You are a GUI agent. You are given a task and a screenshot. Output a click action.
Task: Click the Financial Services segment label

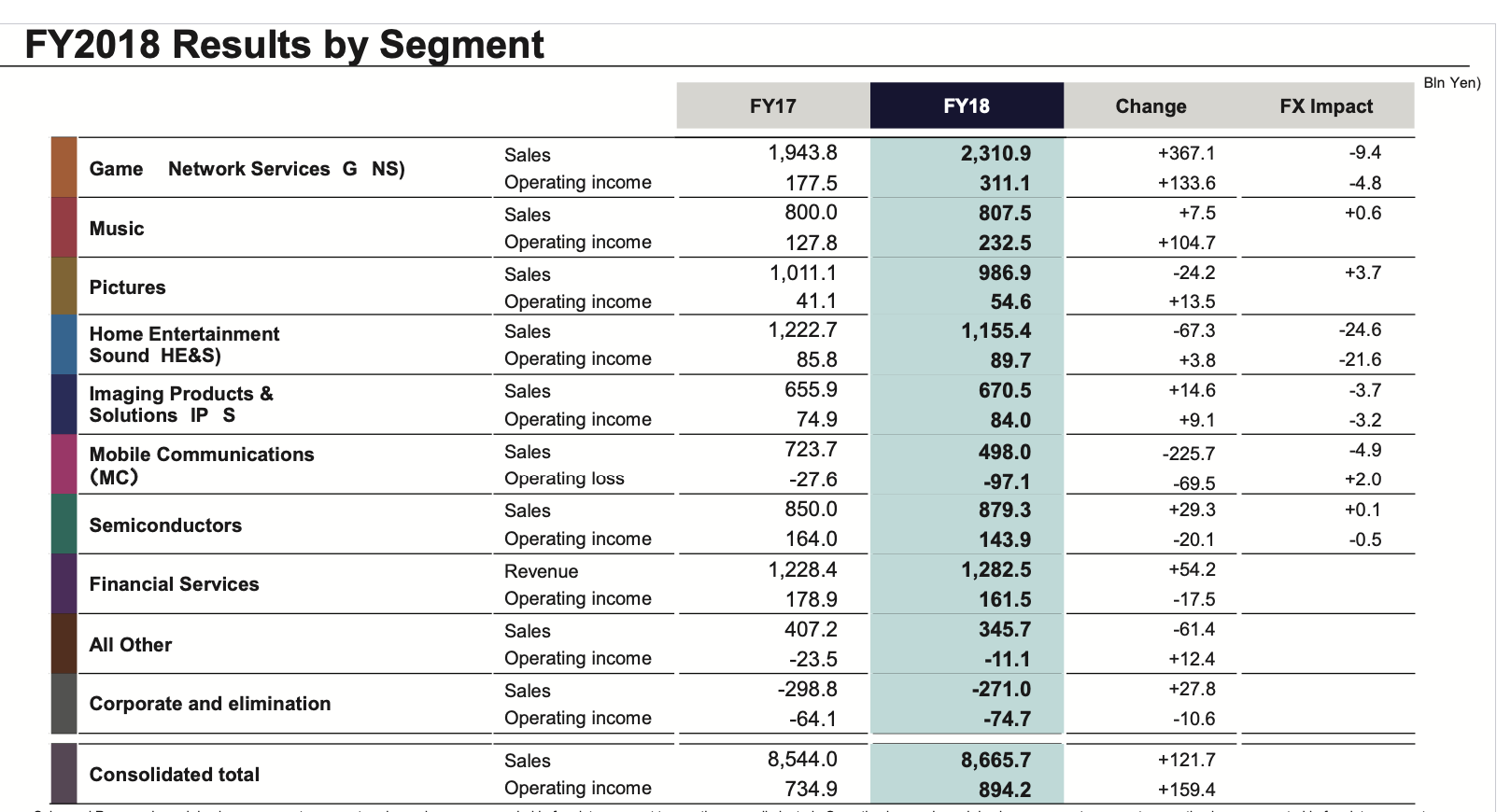point(175,584)
